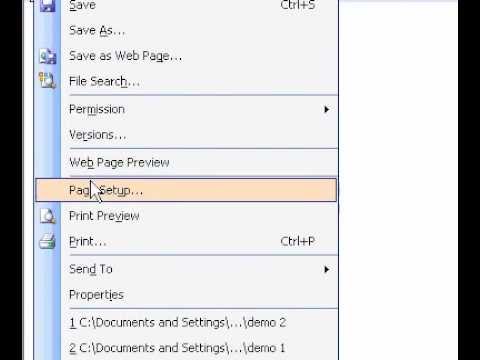Click the Save floppy disk icon
Image resolution: width=480 pixels, height=360 pixels.
click(x=47, y=5)
